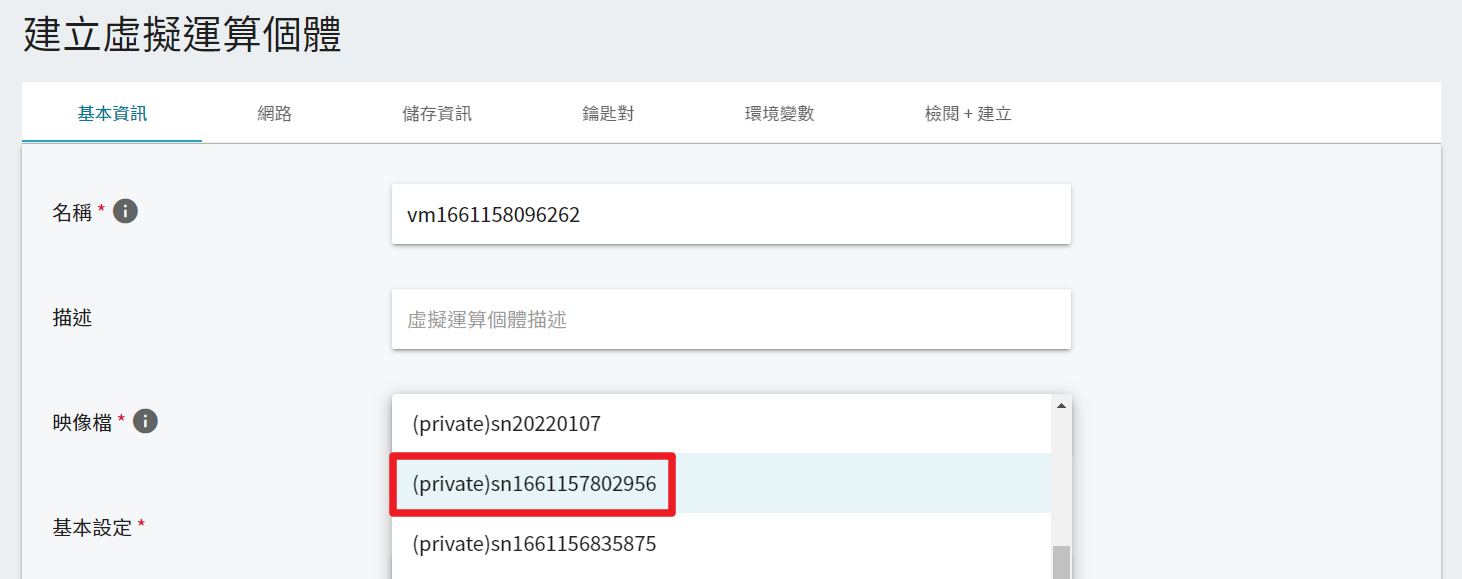Viewport: 1462px width, 579px height.
Task: Focus the 名稱 field containing vm1661158096262
Action: click(x=731, y=214)
